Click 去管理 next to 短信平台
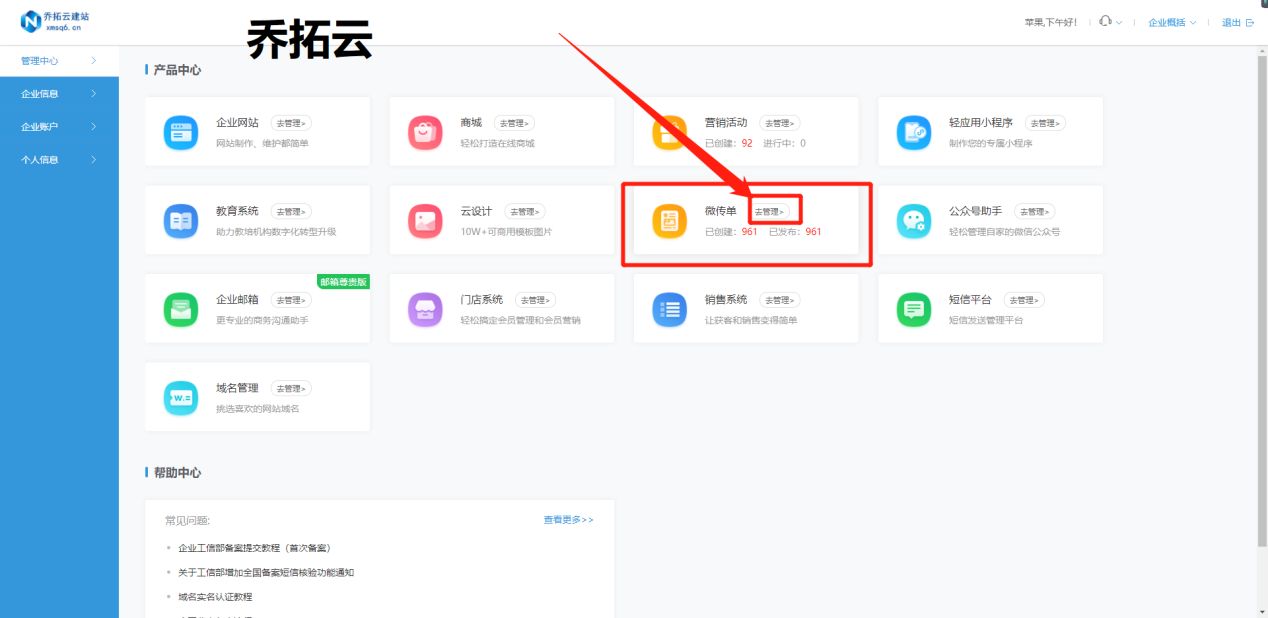Image resolution: width=1268 pixels, height=618 pixels. (x=1024, y=300)
